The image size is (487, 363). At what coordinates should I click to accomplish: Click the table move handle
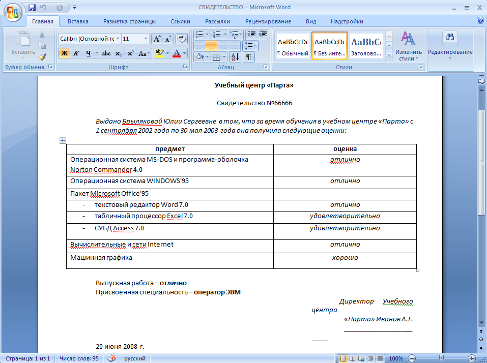(63, 140)
